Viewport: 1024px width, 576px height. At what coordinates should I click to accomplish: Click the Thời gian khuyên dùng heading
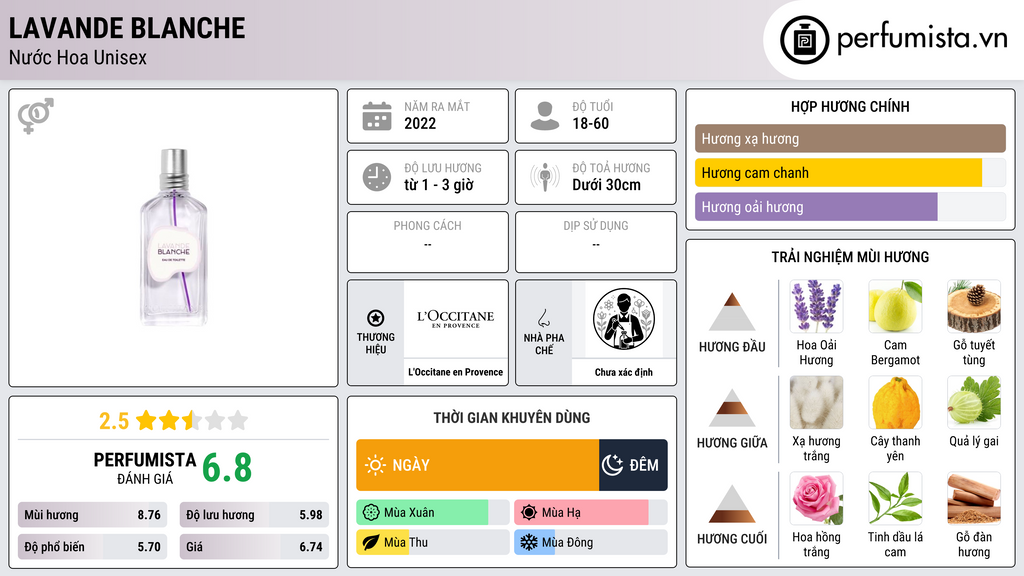coord(512,417)
